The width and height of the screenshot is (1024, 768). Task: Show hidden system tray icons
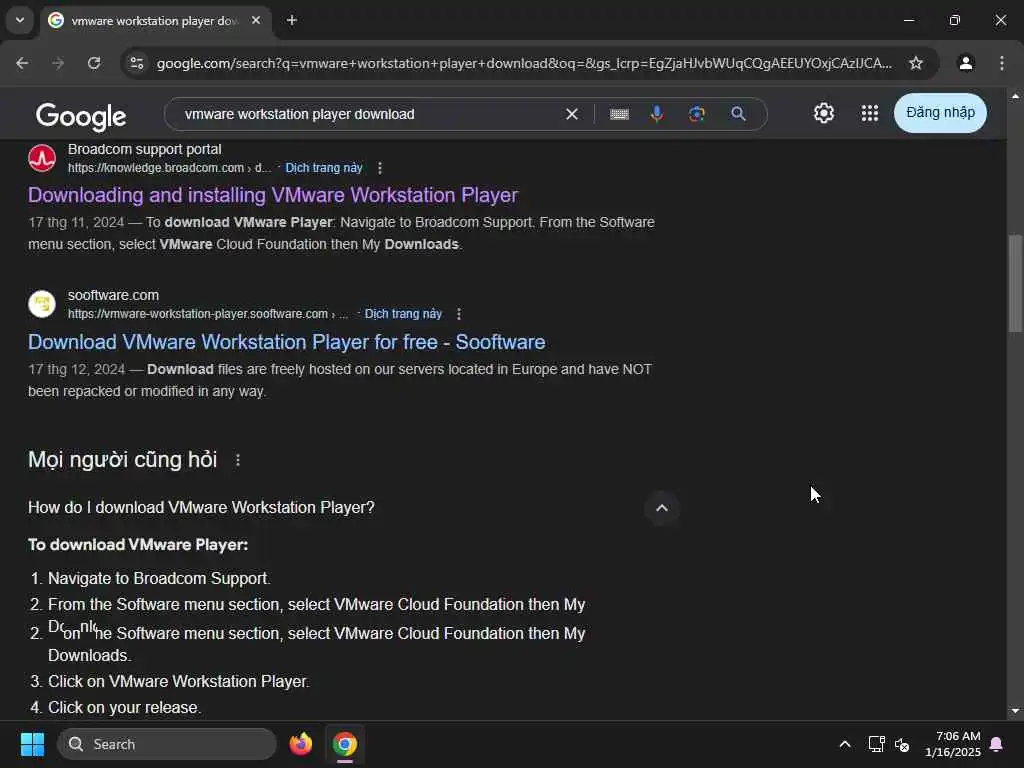(844, 744)
